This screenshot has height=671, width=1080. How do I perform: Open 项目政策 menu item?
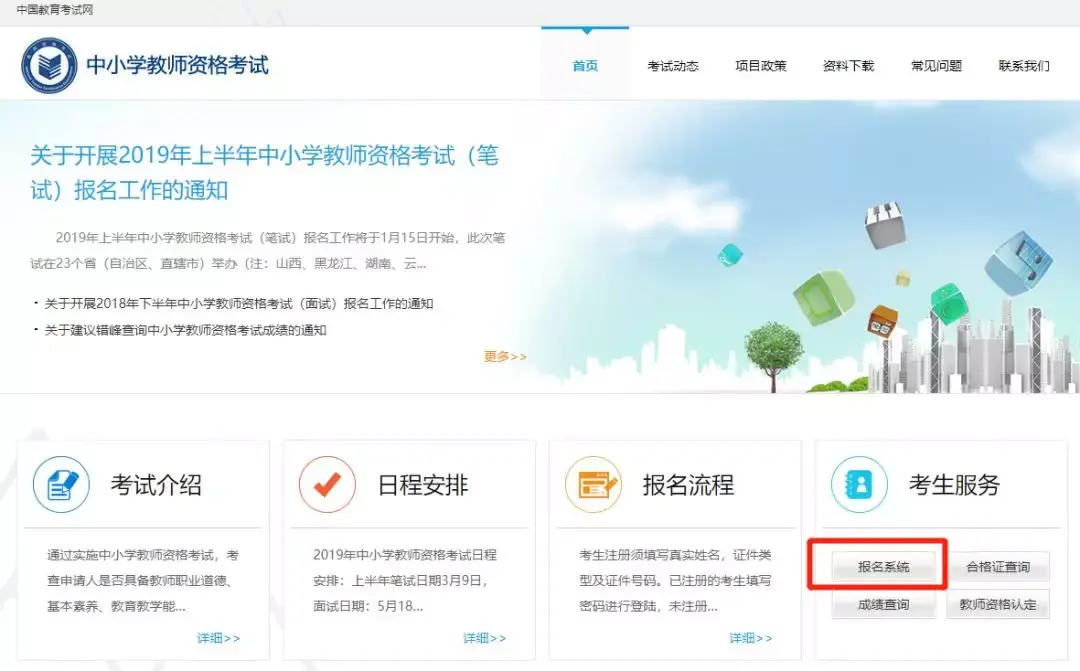pyautogui.click(x=760, y=66)
